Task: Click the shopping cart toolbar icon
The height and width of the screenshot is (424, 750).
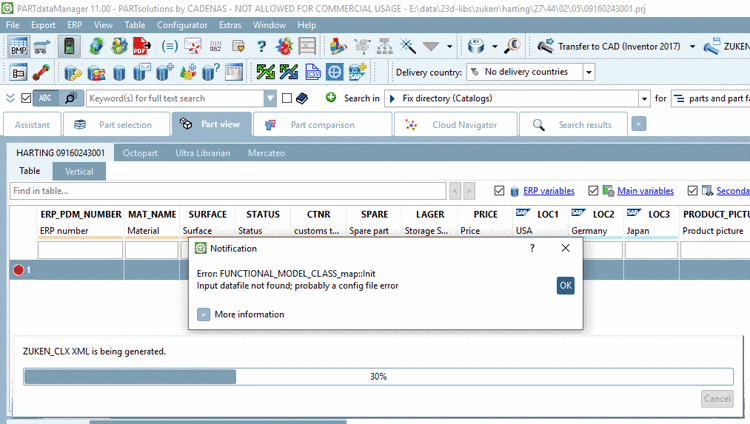Action: coord(42,46)
